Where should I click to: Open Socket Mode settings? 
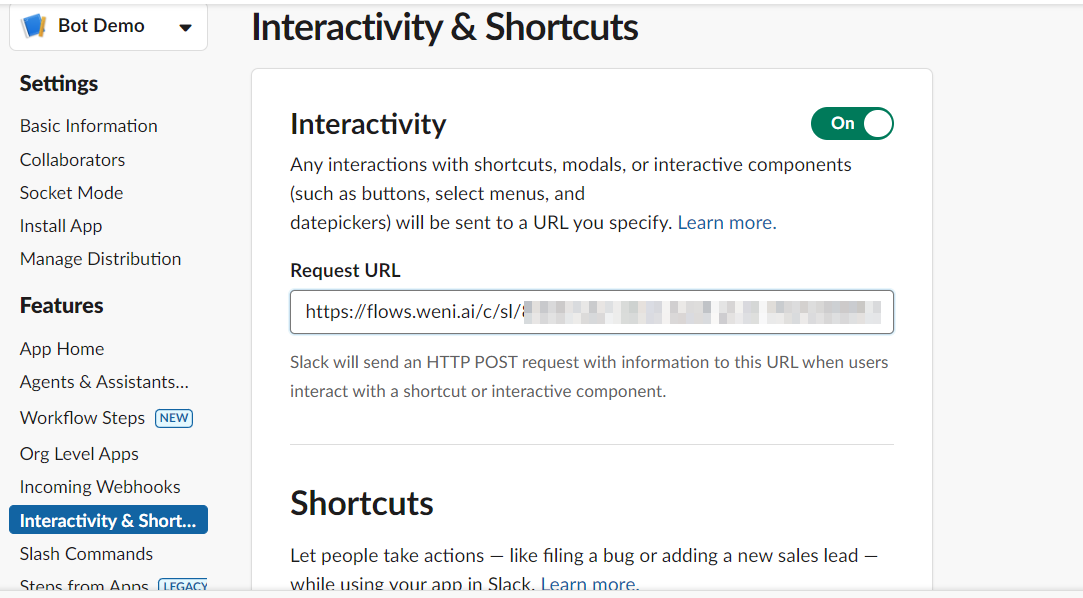[x=70, y=192]
